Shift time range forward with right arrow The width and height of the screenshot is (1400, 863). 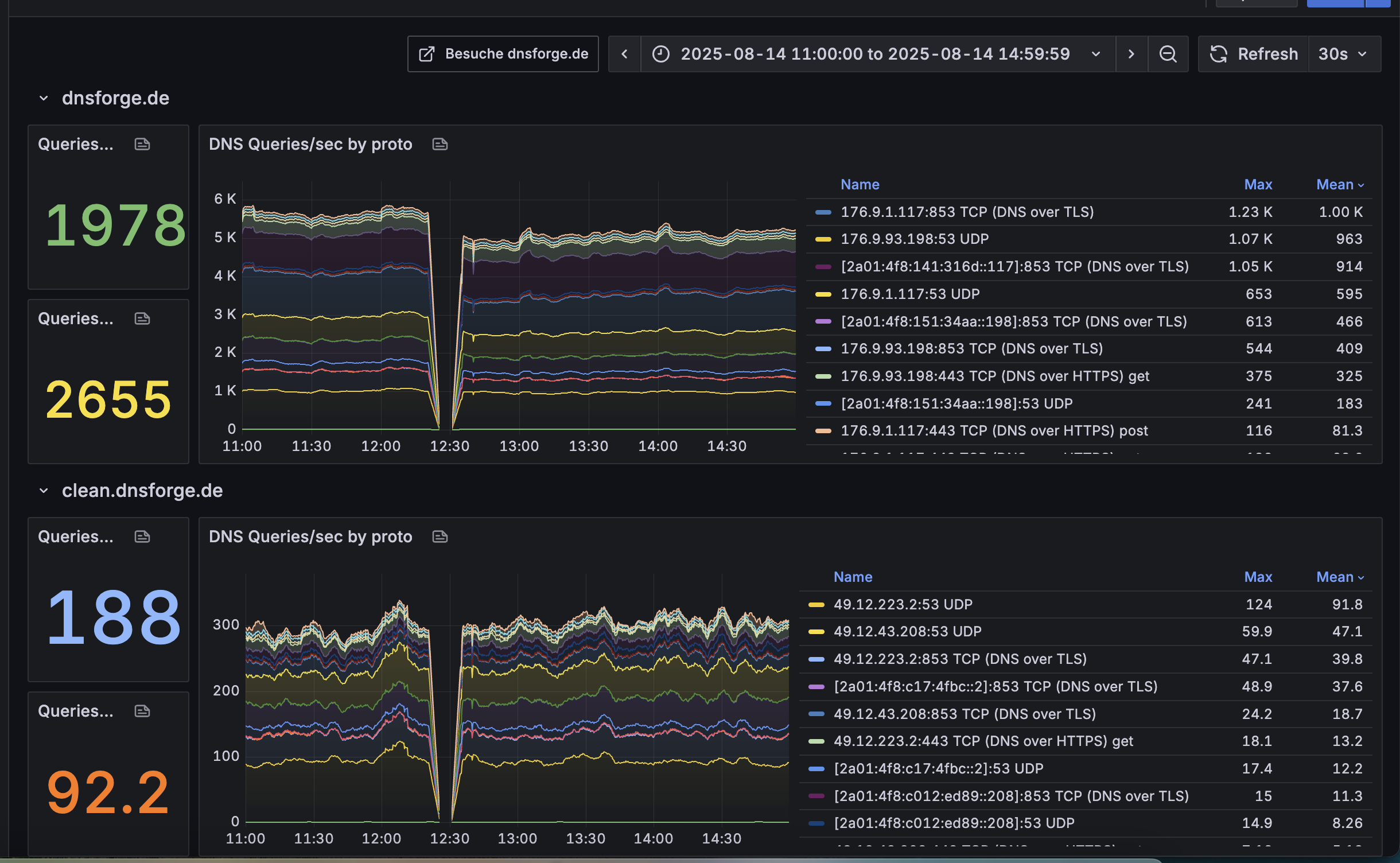click(1131, 54)
